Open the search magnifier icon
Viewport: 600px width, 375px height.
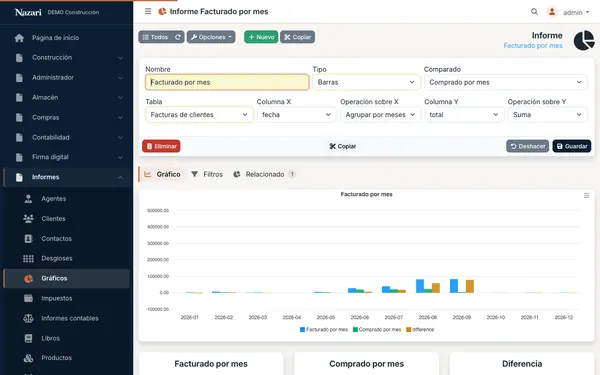(535, 12)
